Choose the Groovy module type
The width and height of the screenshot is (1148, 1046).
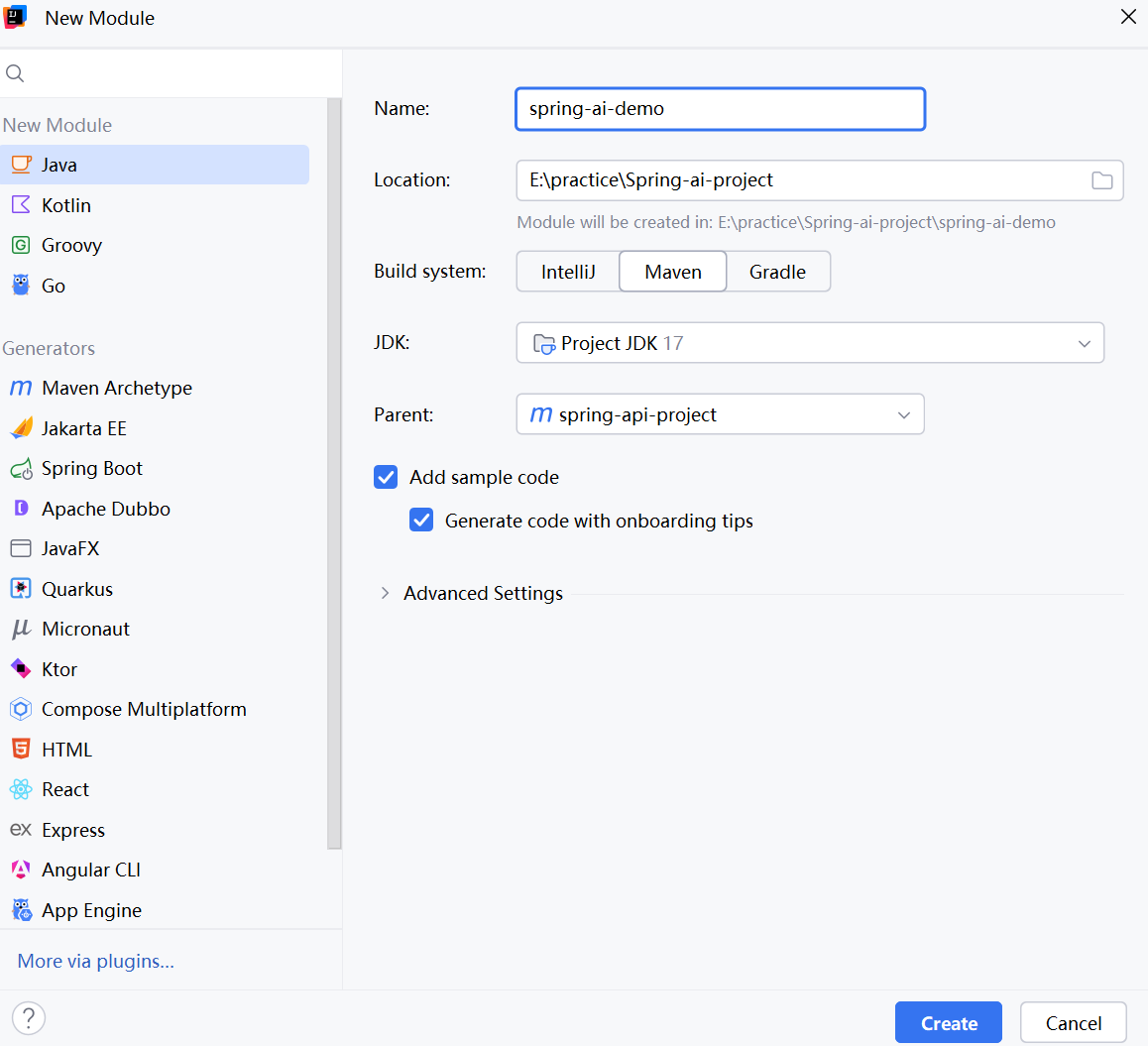[155, 245]
